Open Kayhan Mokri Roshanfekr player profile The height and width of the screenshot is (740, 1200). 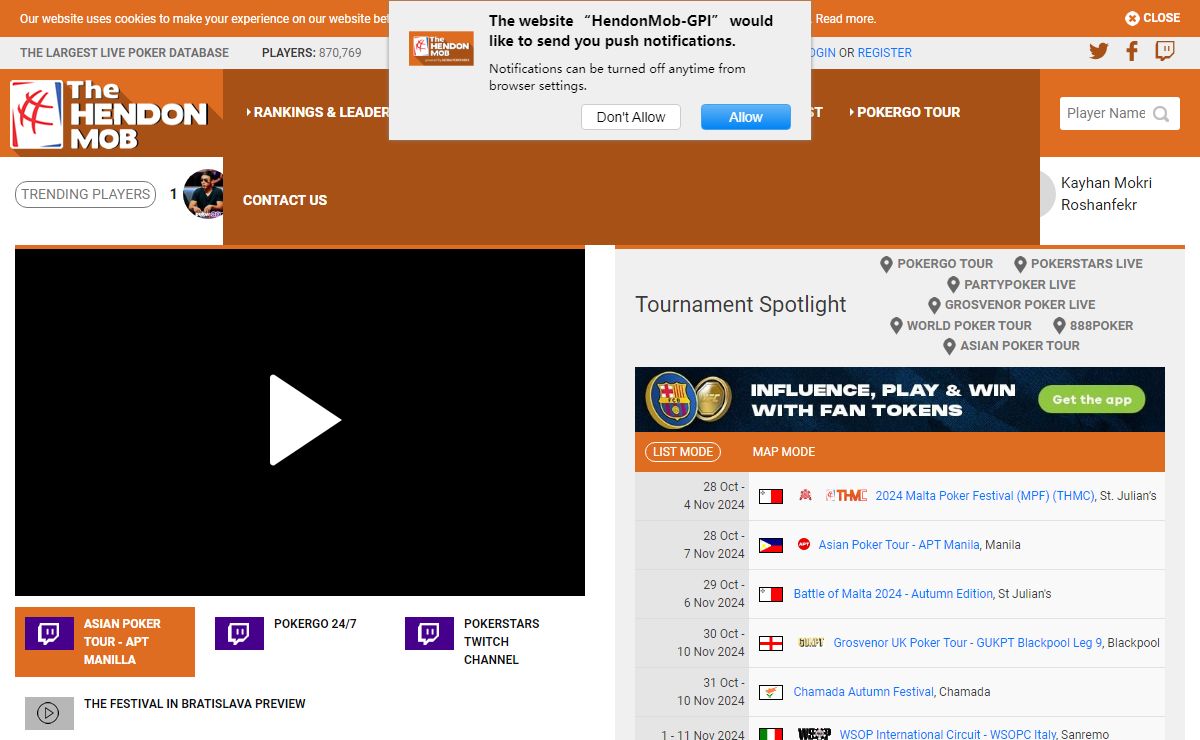pos(1106,194)
